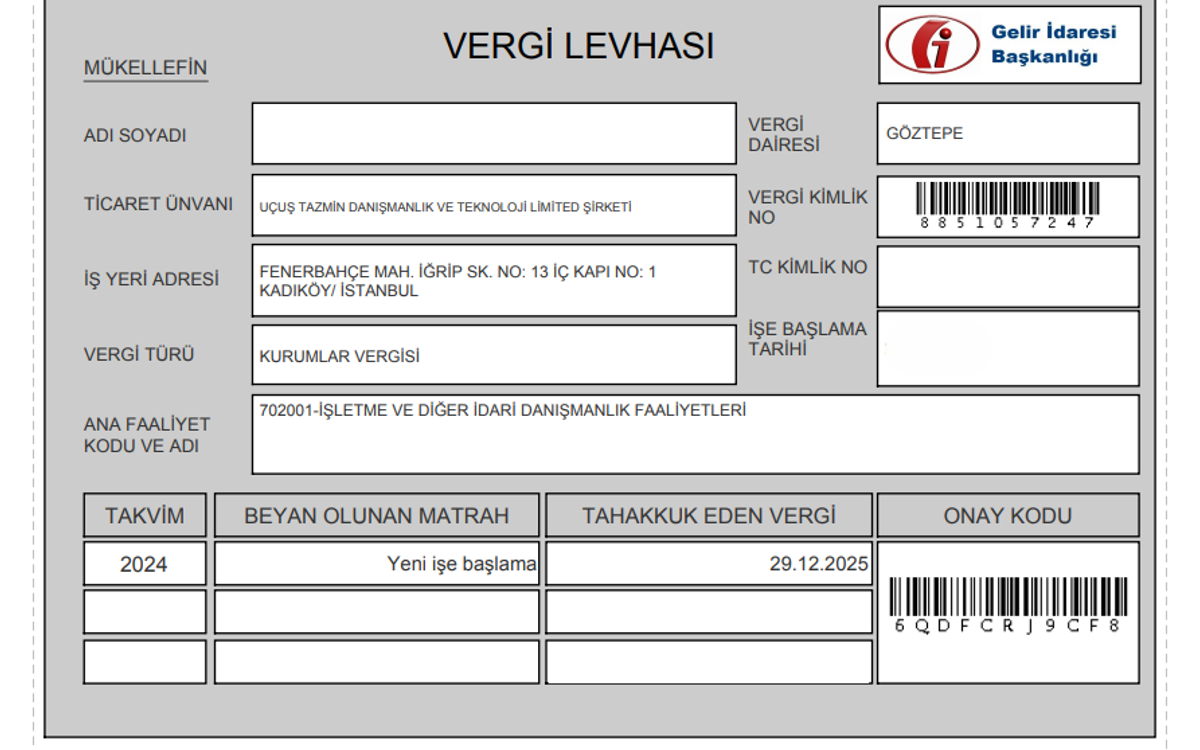Viewport: 1200px width, 750px height.
Task: Click the TAHAKKUK EDEN VERGİ column header
Action: [709, 516]
